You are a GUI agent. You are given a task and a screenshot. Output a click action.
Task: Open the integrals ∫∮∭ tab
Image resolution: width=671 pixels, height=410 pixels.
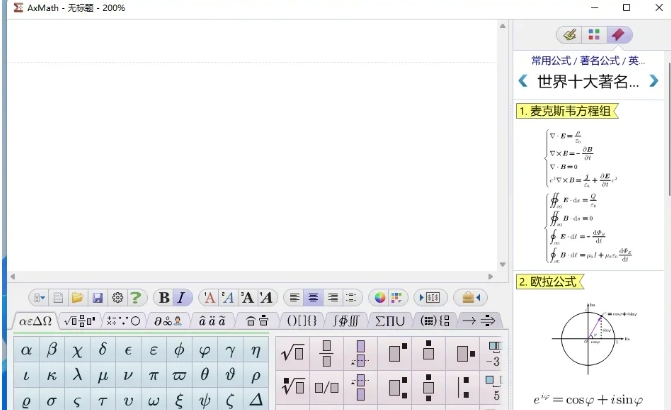[346, 321]
